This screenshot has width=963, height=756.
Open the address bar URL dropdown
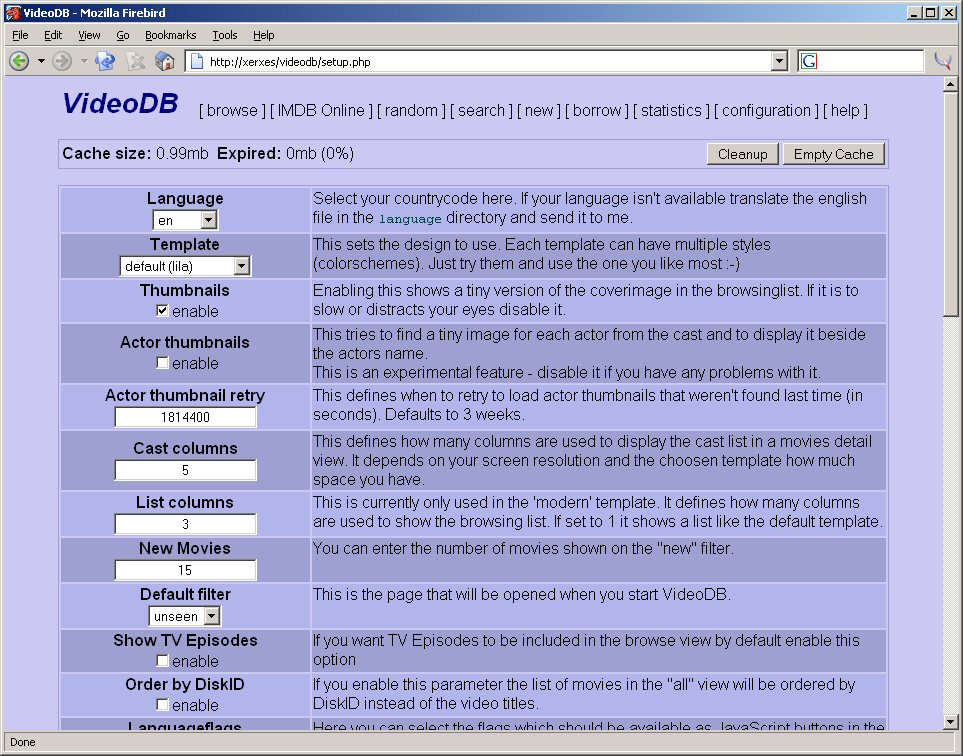point(779,61)
